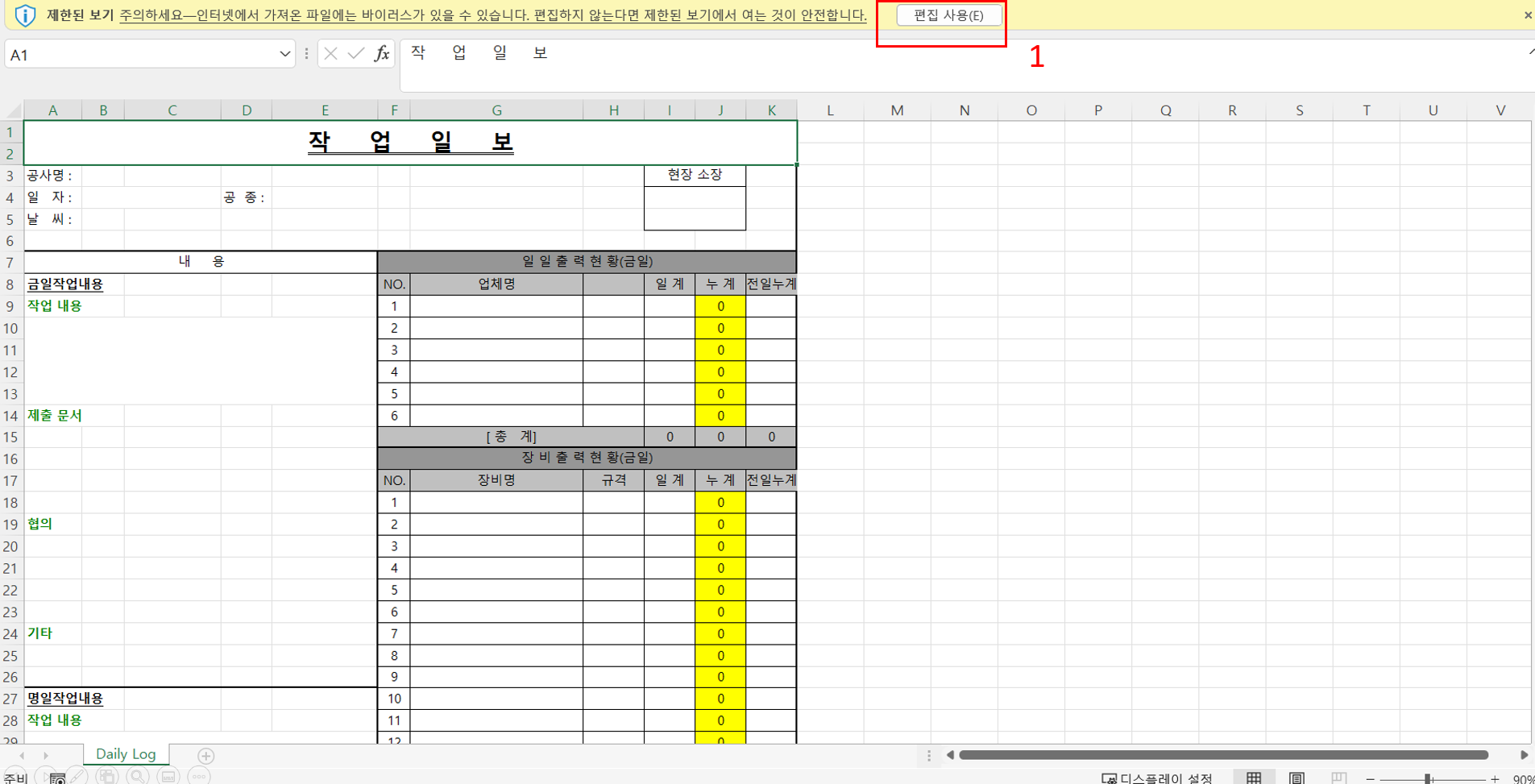The image size is (1535, 784).
Task: Switch to Page Layout view
Action: point(1296,778)
